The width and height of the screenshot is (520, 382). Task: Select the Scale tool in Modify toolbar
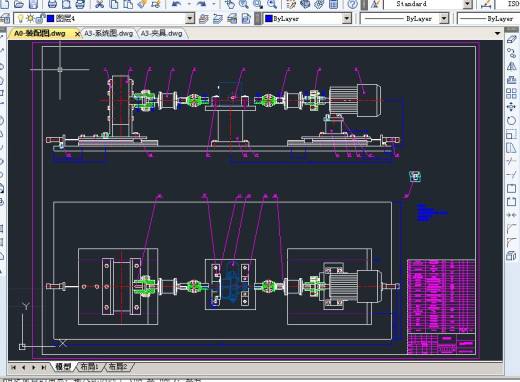click(x=511, y=134)
